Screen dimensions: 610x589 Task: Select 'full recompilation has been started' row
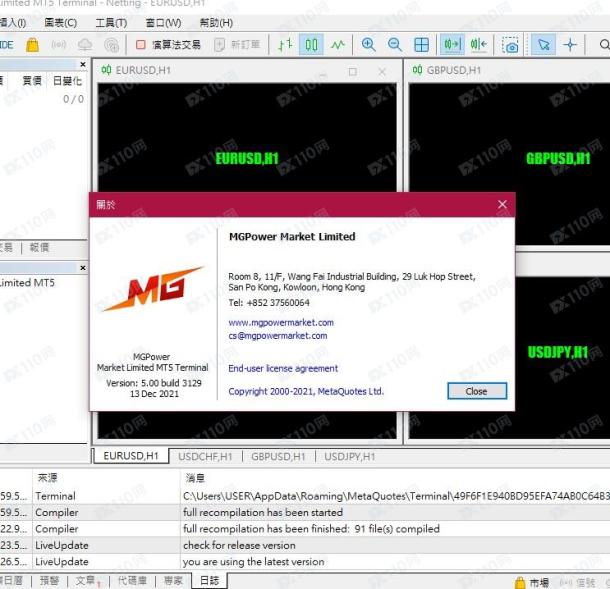pos(305,512)
